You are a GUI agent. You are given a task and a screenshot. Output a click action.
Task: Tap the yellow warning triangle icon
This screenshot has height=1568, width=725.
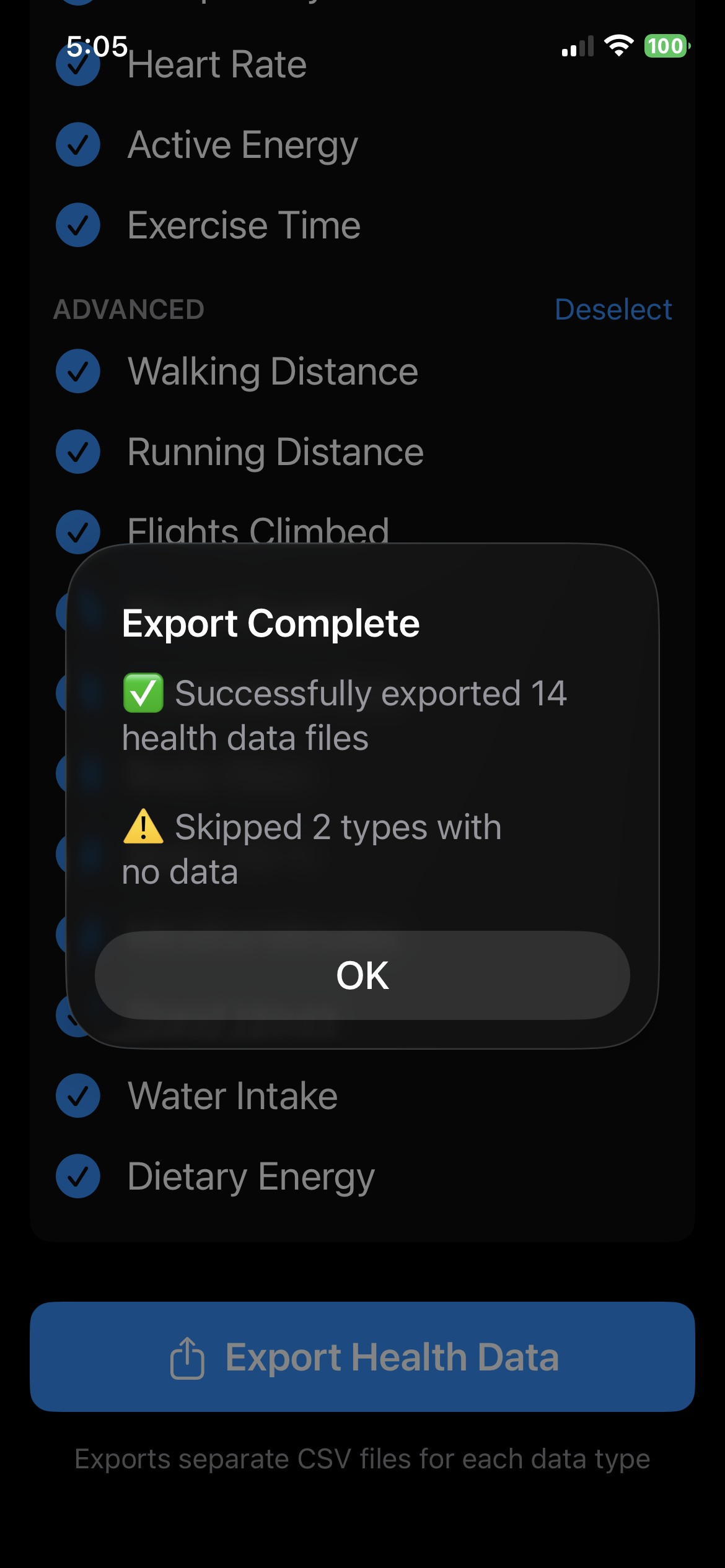click(143, 827)
